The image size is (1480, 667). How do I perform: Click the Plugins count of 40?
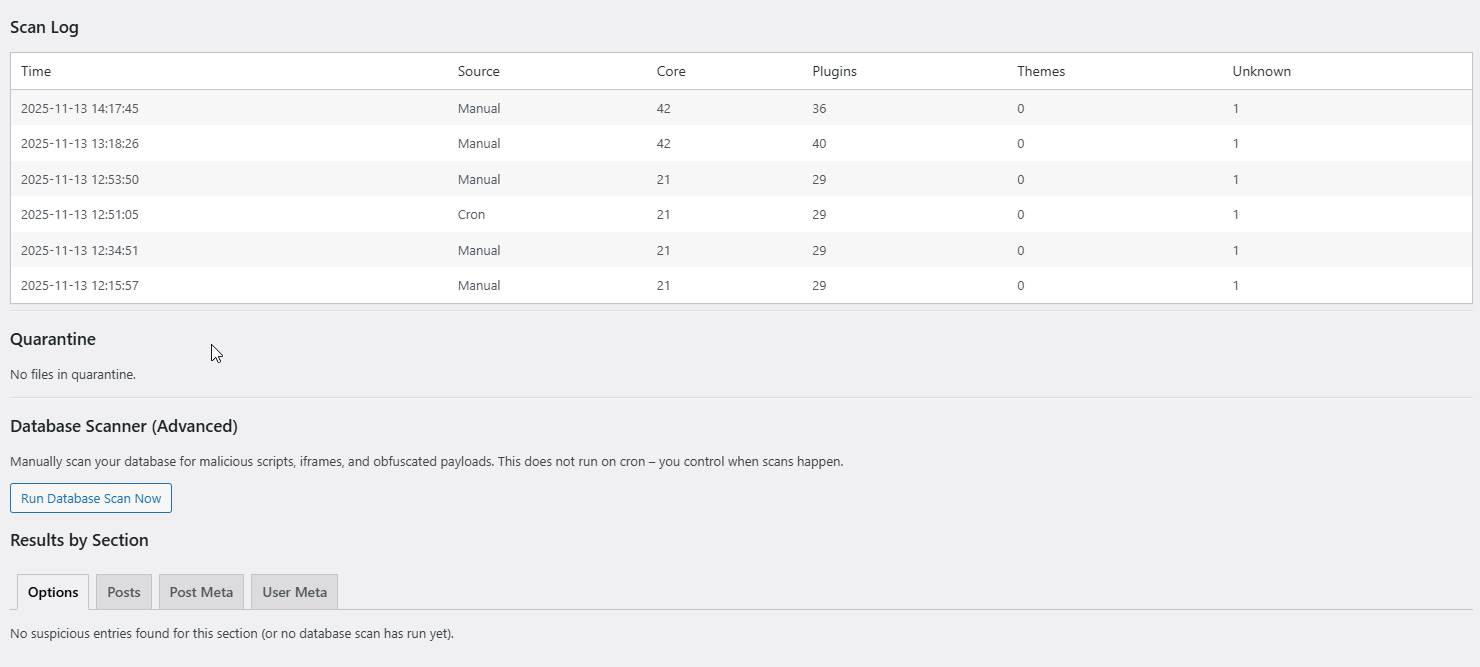click(x=819, y=144)
